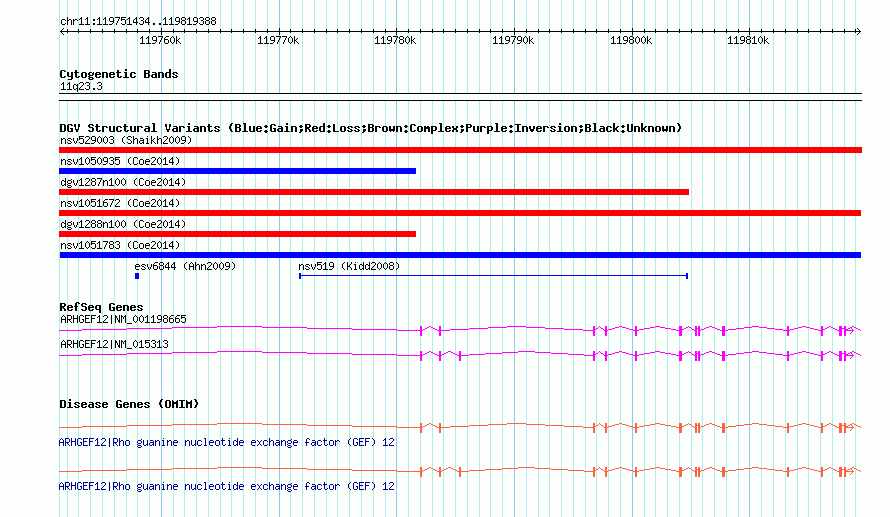Image resolution: width=890 pixels, height=517 pixels.
Task: Click the esv6844 (Ahn2009) label
Action: 185,266
